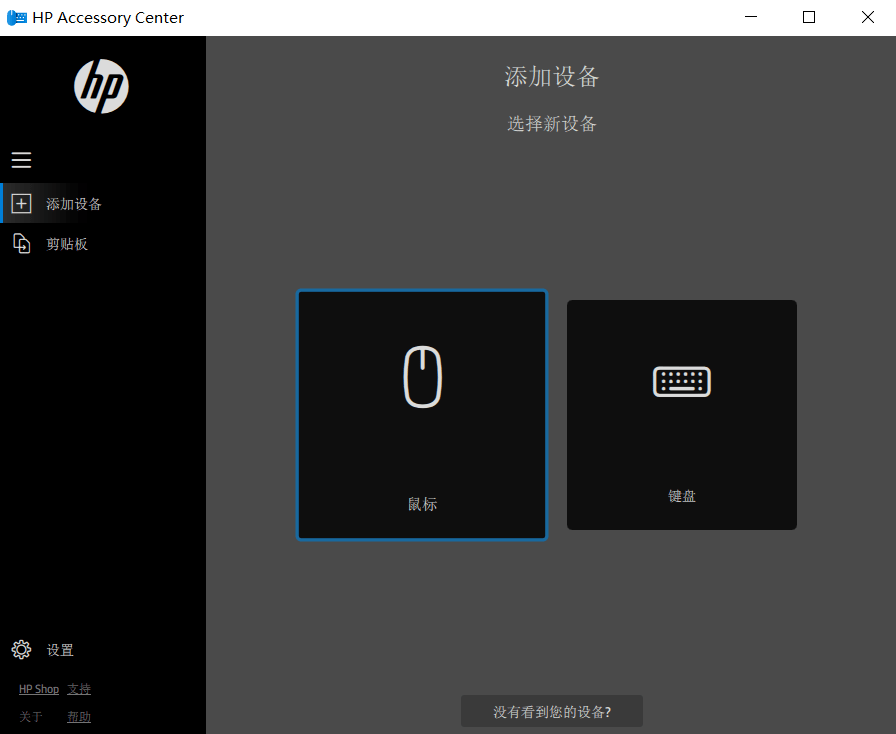Open the 关于 about link

pos(30,716)
